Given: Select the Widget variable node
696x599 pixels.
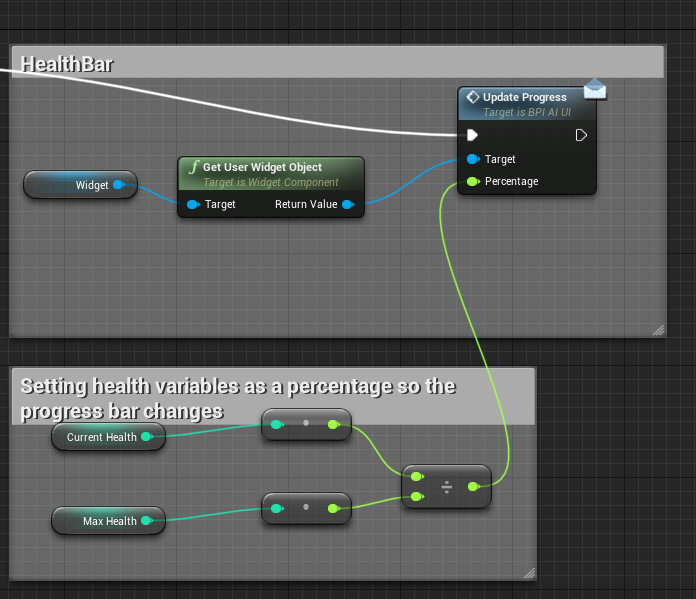Looking at the screenshot, I should click(x=80, y=185).
